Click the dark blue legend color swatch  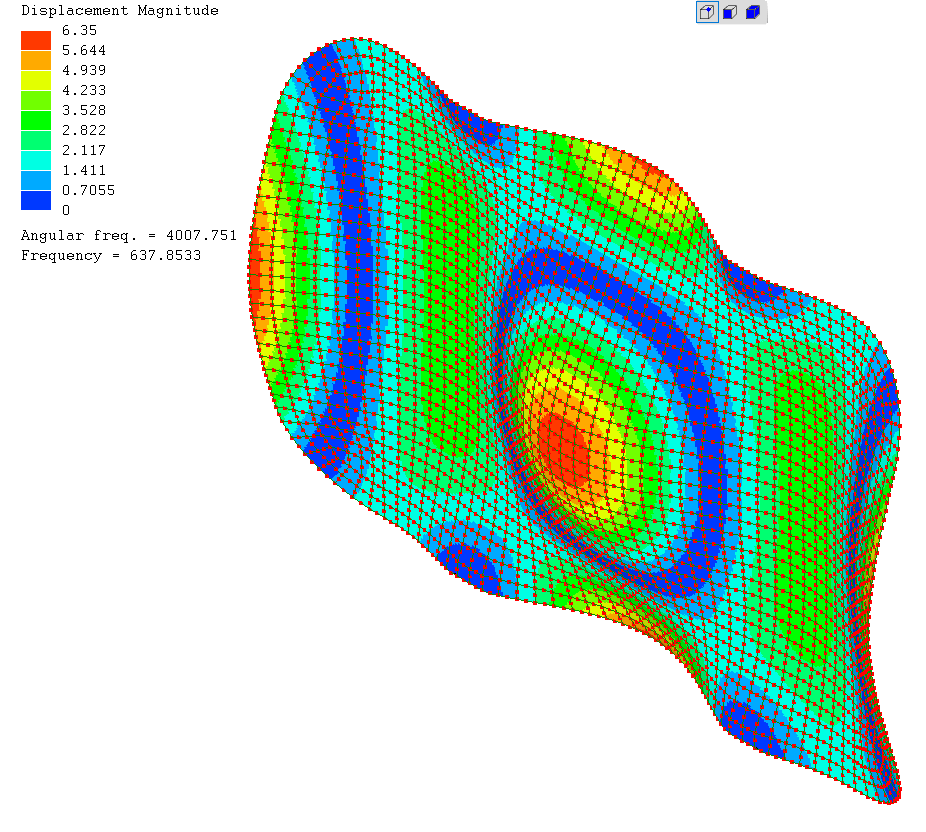click(x=36, y=200)
